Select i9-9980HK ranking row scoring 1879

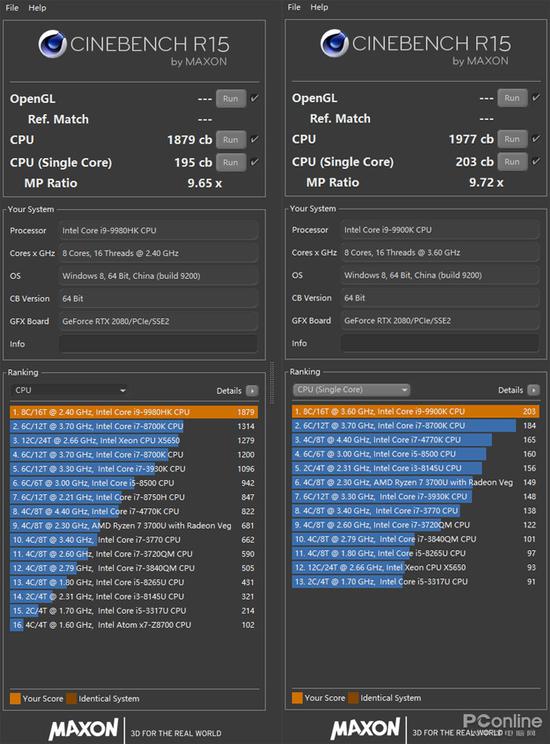pyautogui.click(x=134, y=412)
